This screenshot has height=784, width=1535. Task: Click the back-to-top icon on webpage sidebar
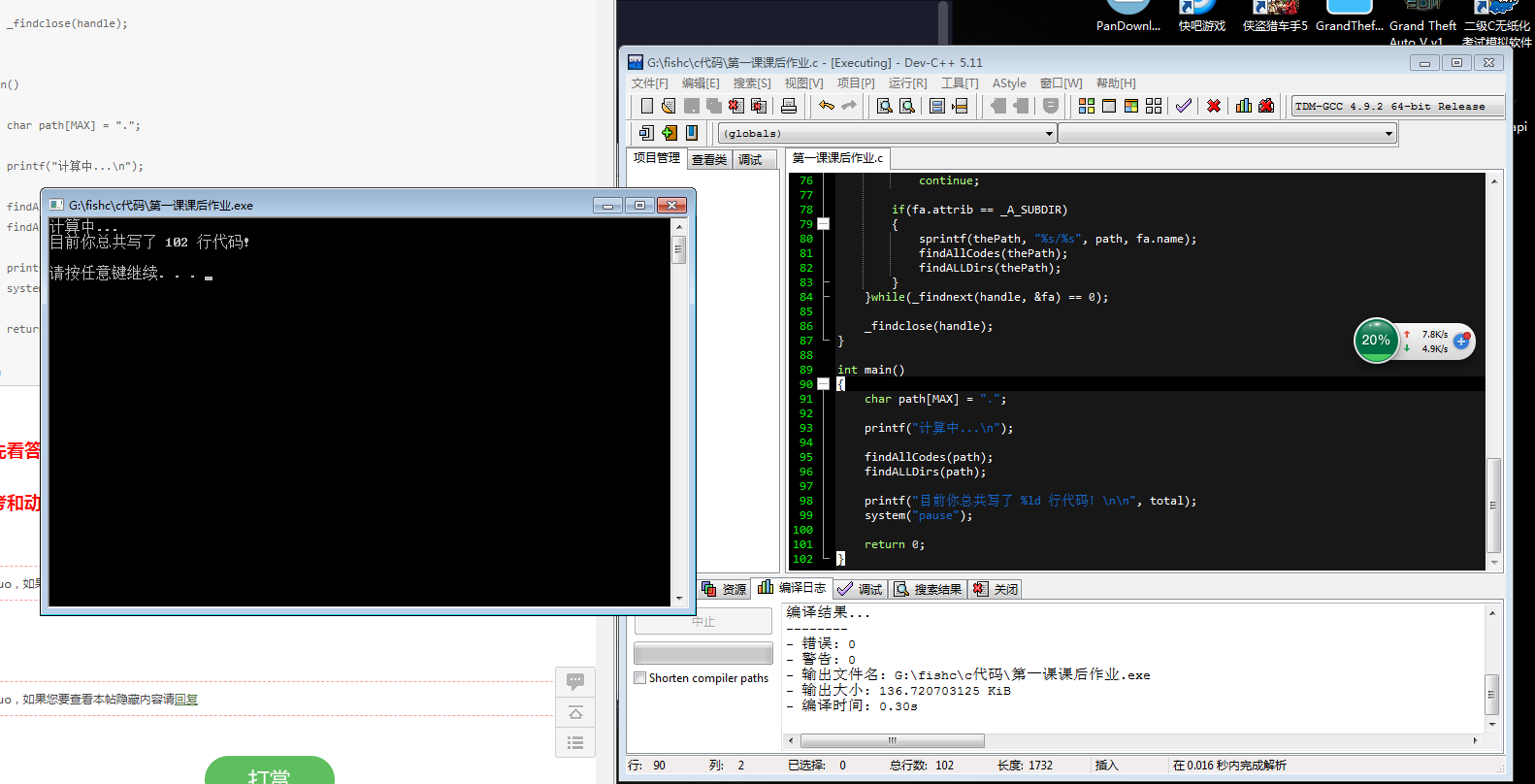575,712
